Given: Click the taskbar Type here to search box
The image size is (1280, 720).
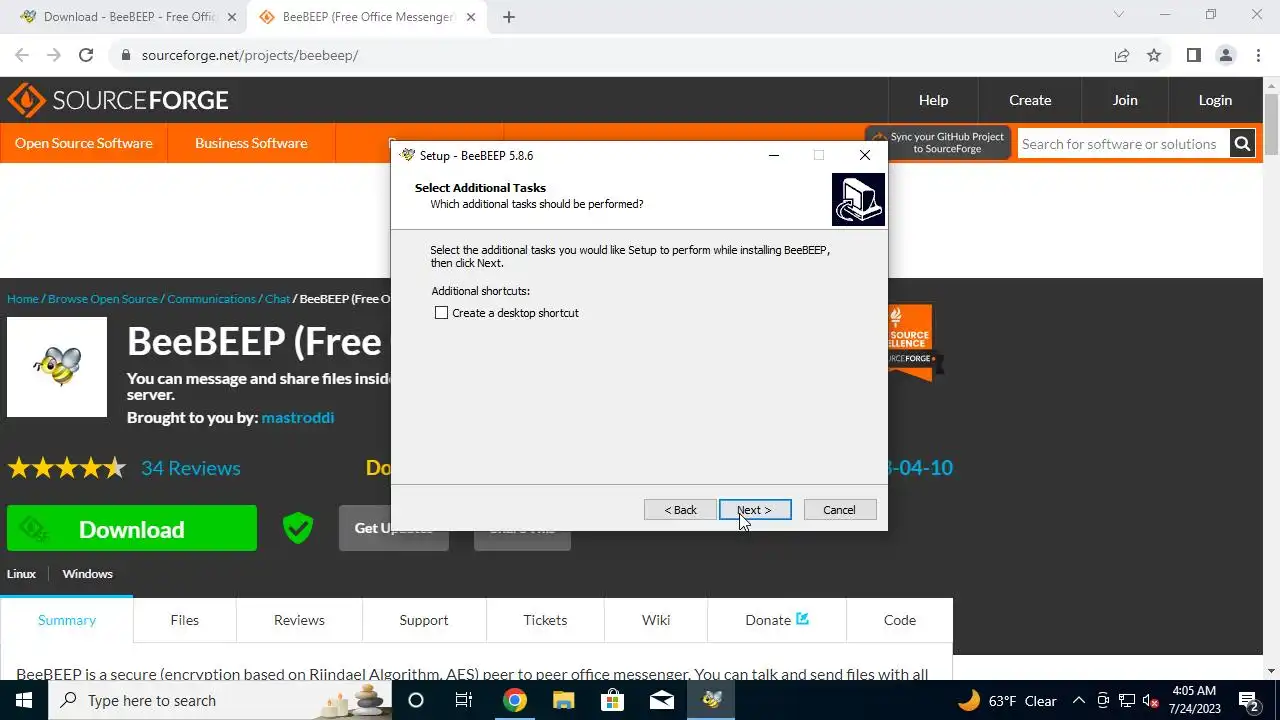Looking at the screenshot, I should pos(219,700).
